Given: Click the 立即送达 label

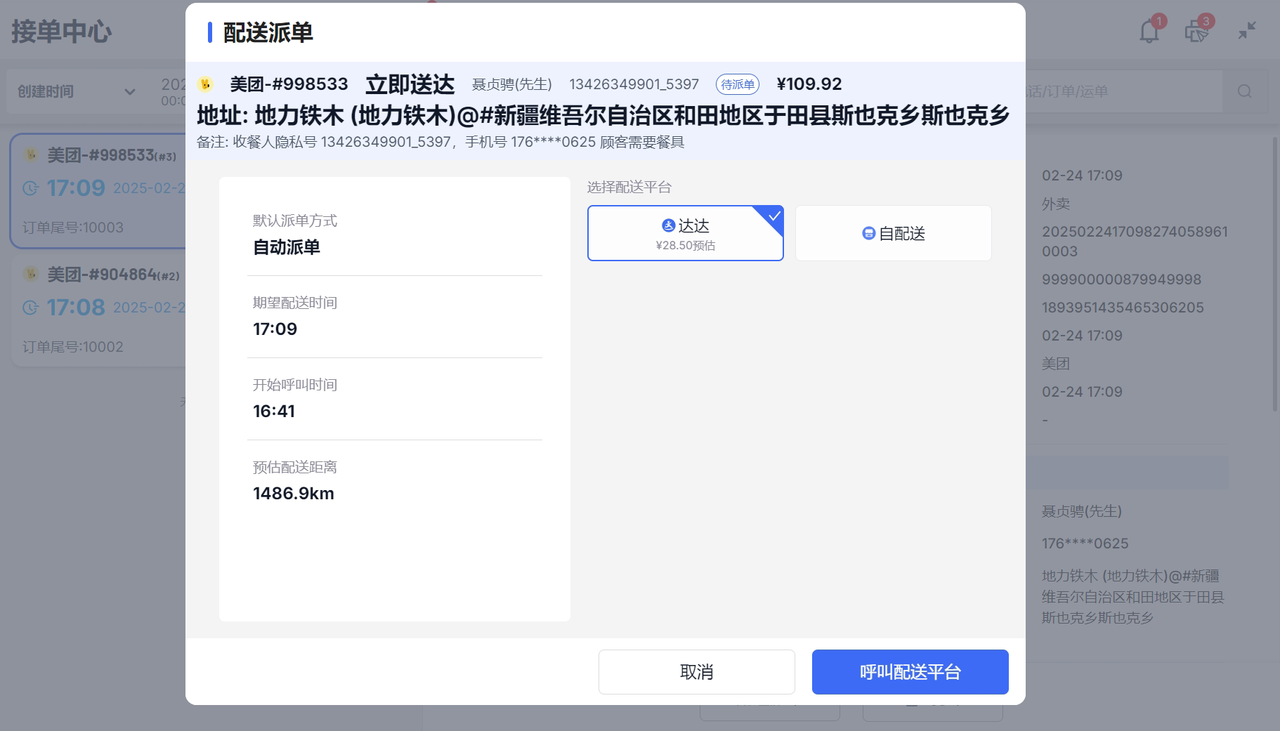Looking at the screenshot, I should coord(410,84).
